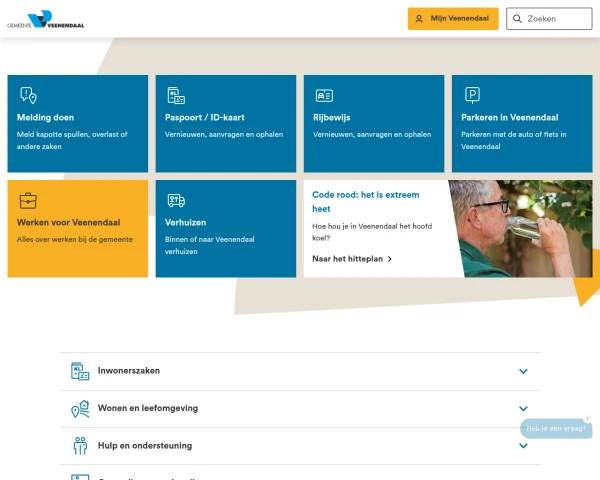Open Paspoort / ID-kaart tile heading
This screenshot has height=480, width=600.
[x=204, y=118]
